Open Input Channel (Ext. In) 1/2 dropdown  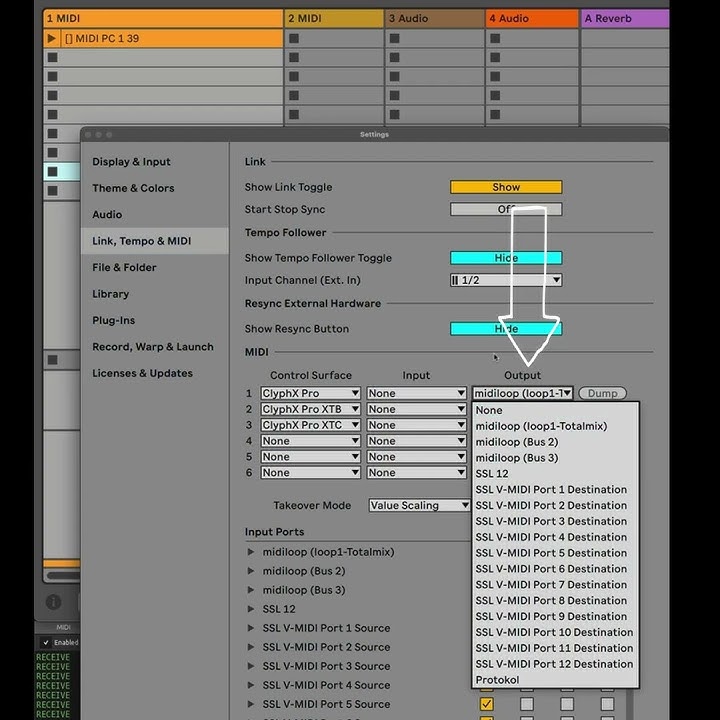tap(506, 280)
